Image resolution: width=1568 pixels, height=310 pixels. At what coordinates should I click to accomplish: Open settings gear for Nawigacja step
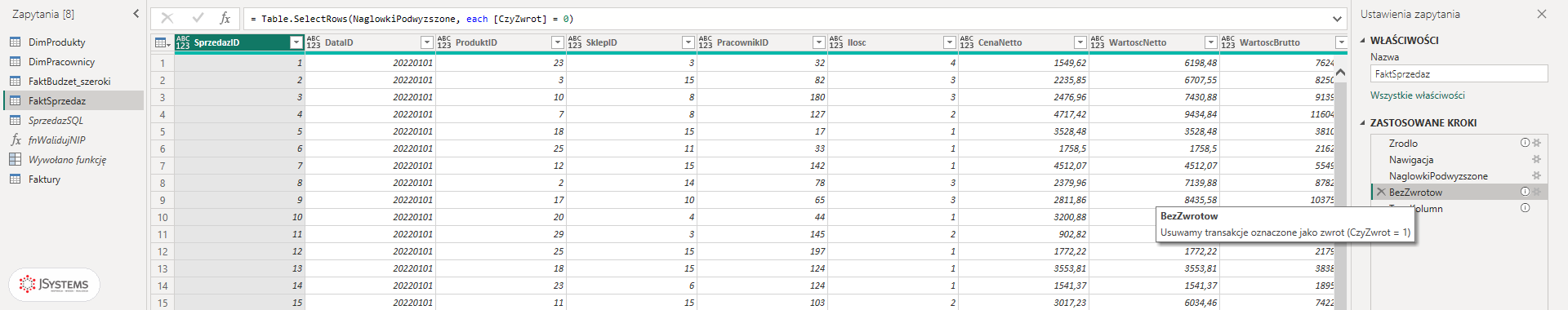tap(1537, 159)
